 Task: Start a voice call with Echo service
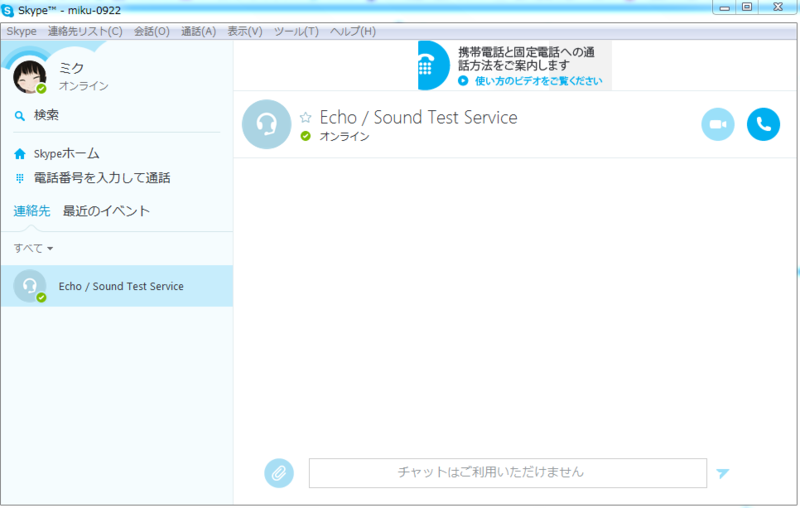[763, 124]
